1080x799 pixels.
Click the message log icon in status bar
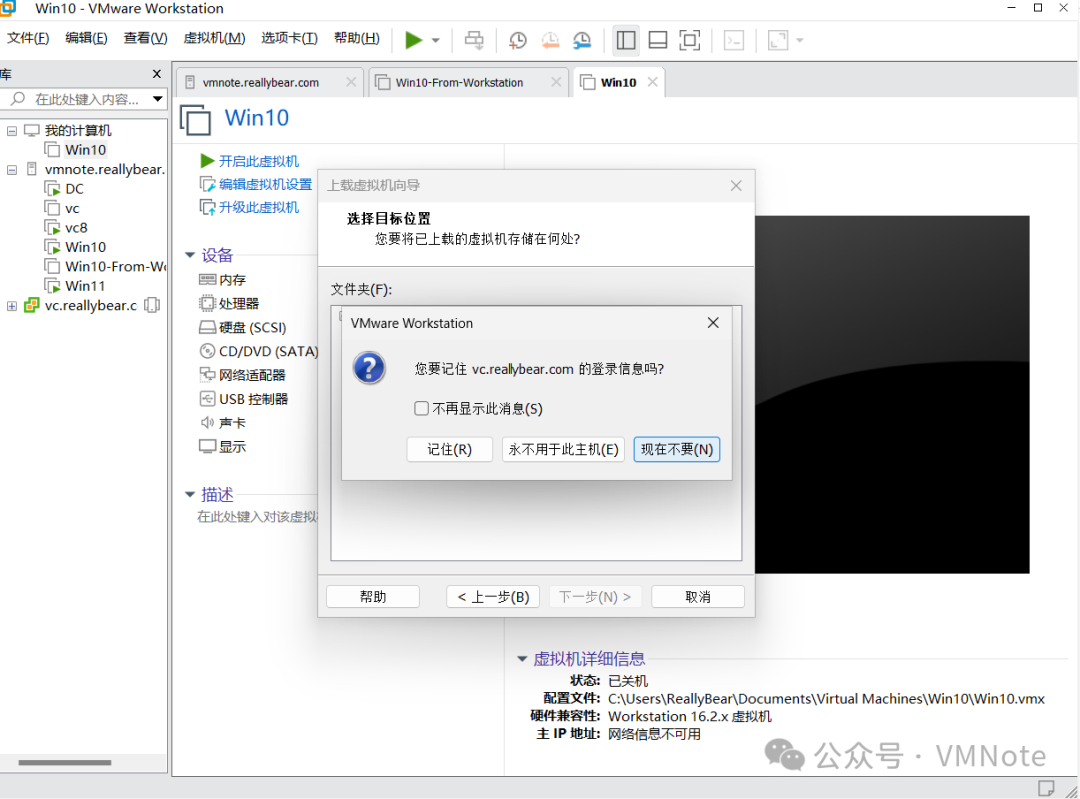tap(1046, 787)
